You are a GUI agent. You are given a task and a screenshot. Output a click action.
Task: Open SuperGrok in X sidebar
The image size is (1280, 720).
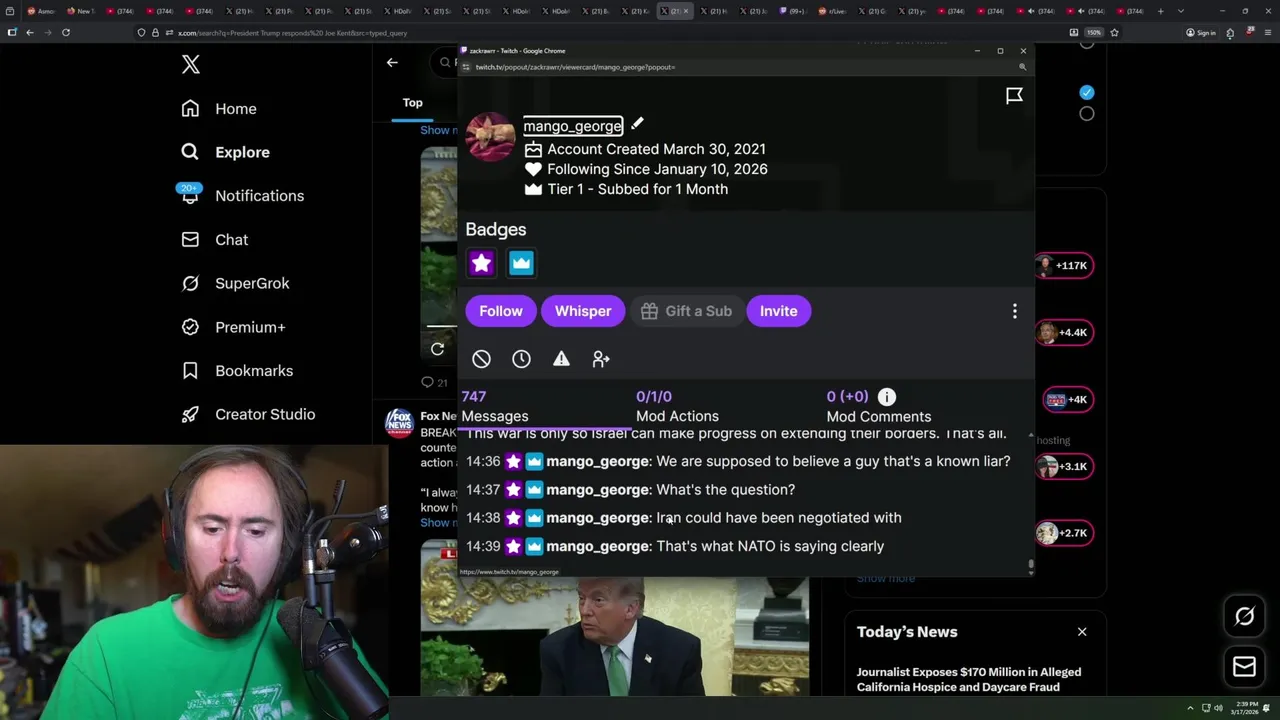236,283
